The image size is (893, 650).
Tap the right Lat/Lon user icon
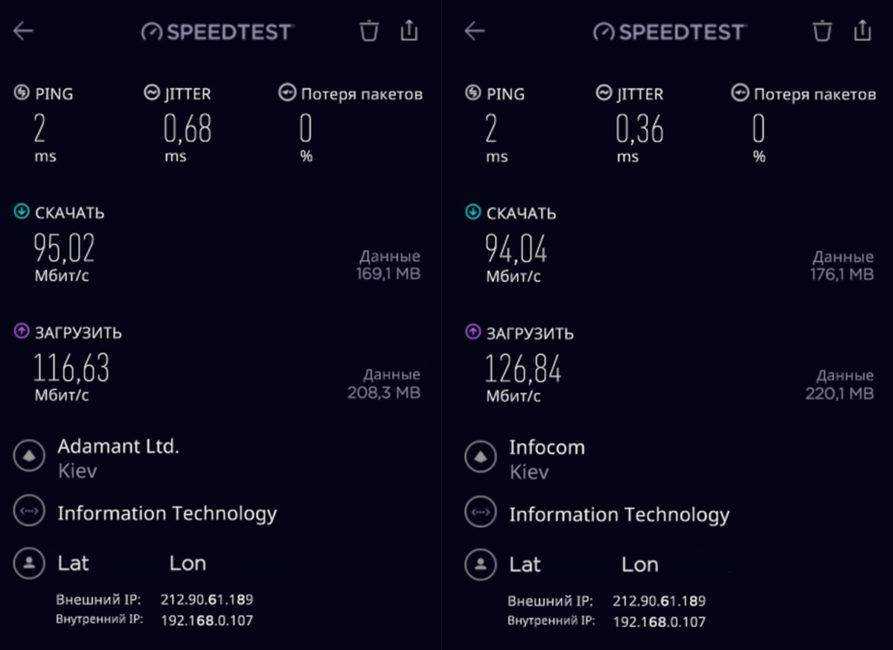481,564
